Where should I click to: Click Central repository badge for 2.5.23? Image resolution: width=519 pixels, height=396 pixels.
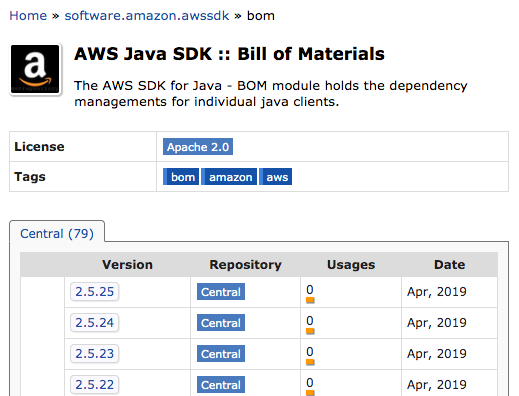[x=221, y=354]
